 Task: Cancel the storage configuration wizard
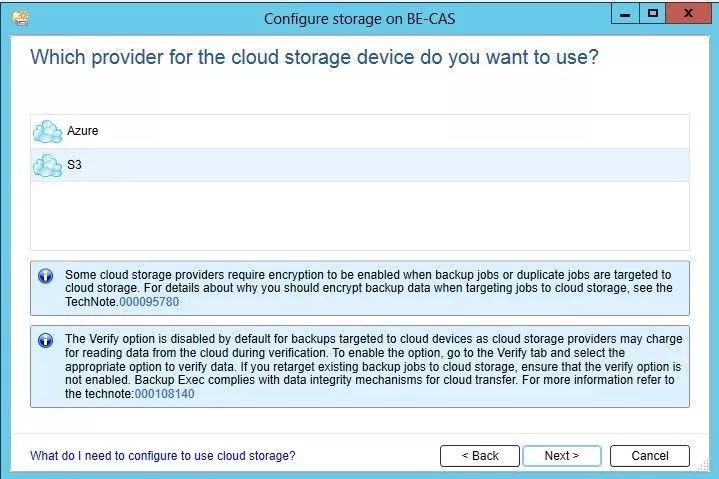pyautogui.click(x=650, y=456)
